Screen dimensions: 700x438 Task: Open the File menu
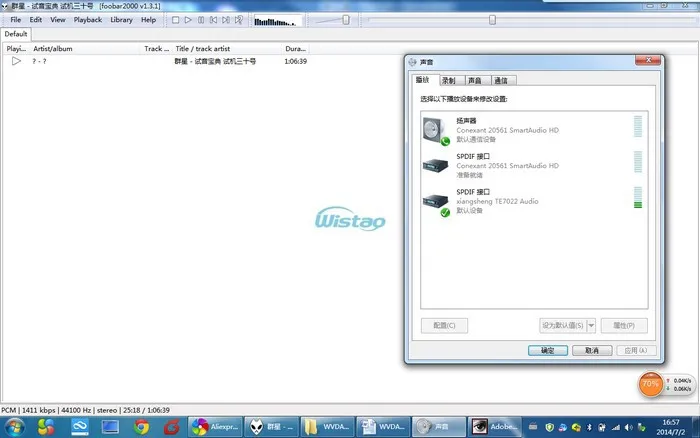click(16, 20)
